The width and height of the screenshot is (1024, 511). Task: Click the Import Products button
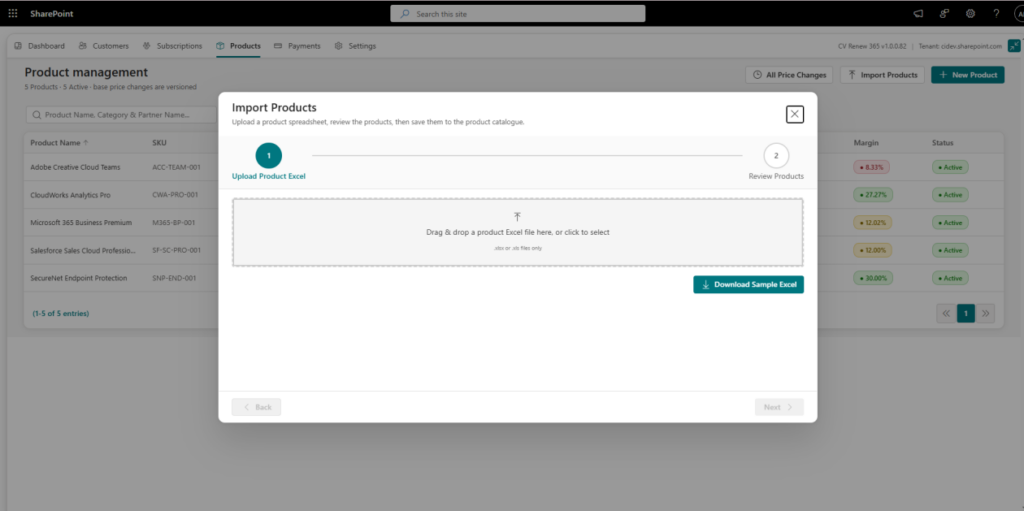point(882,75)
